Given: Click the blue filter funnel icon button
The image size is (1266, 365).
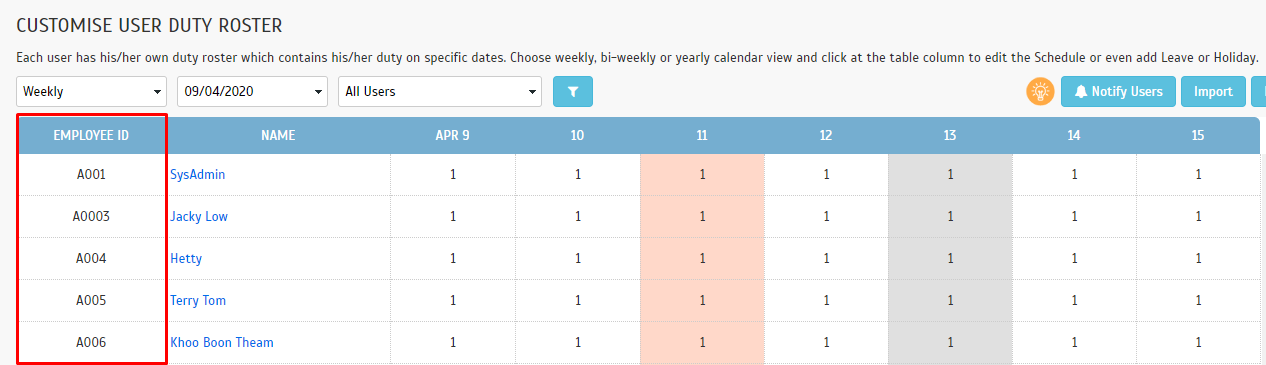Looking at the screenshot, I should point(573,91).
